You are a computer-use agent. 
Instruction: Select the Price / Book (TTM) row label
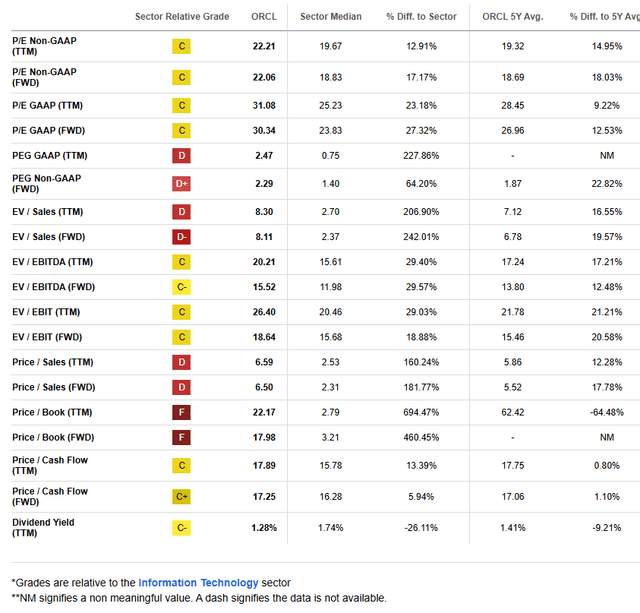tap(52, 412)
